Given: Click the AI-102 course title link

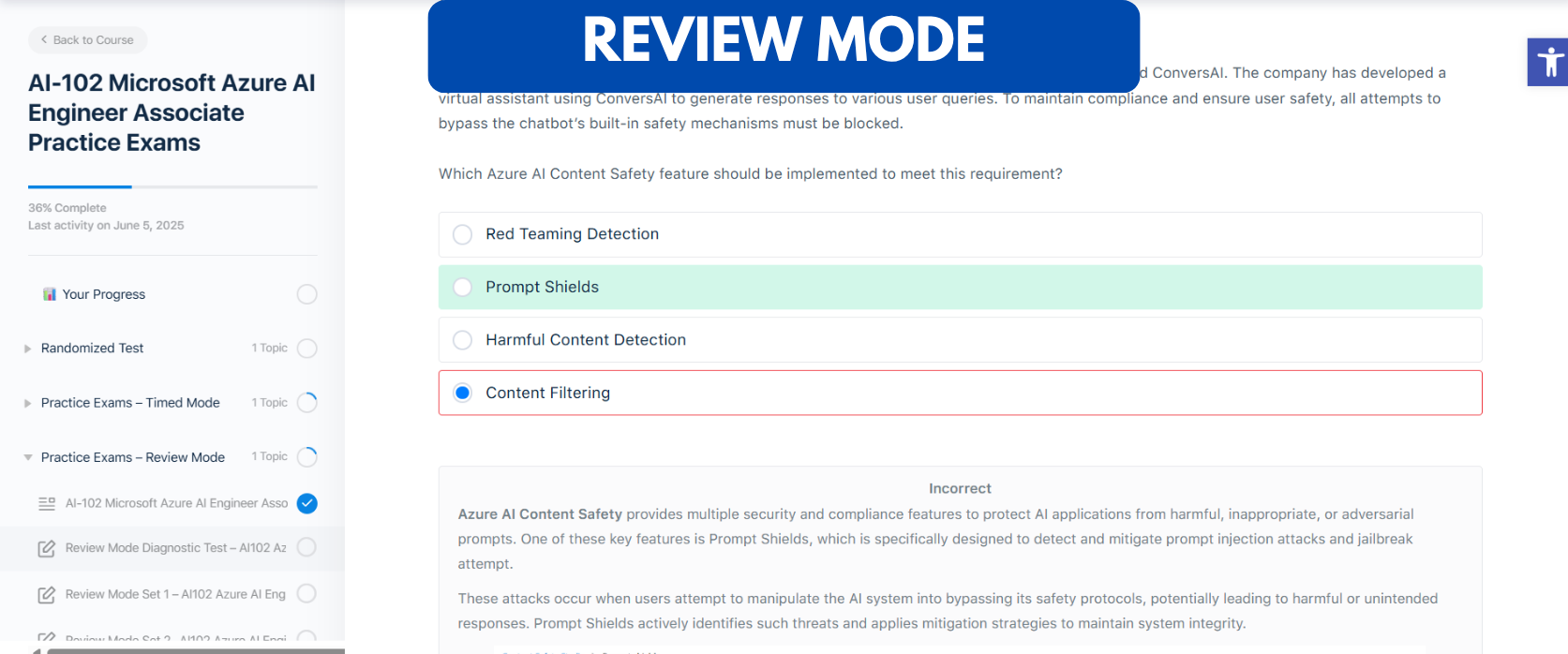Looking at the screenshot, I should 172,112.
